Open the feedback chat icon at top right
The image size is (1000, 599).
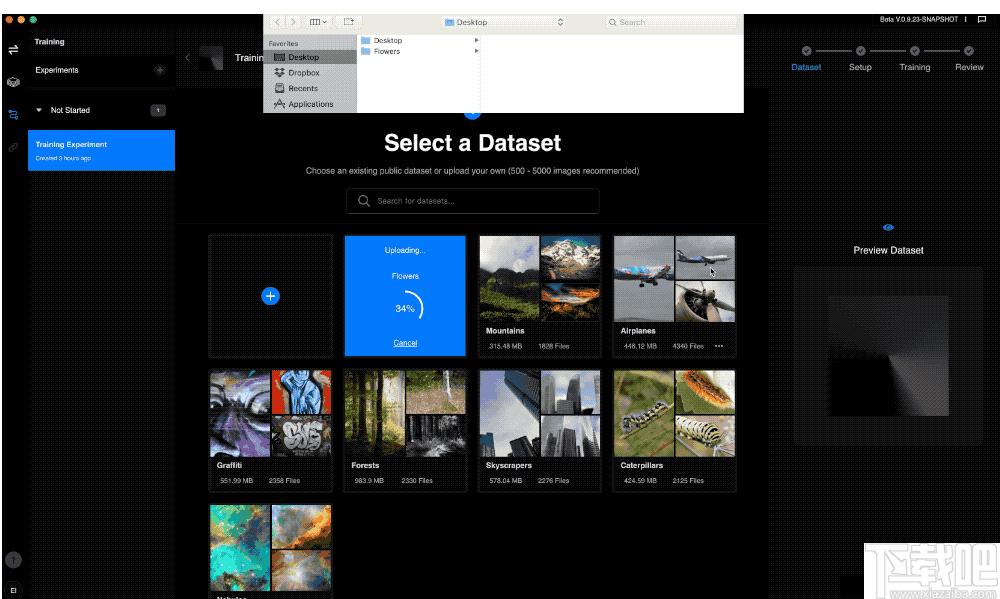(x=982, y=19)
